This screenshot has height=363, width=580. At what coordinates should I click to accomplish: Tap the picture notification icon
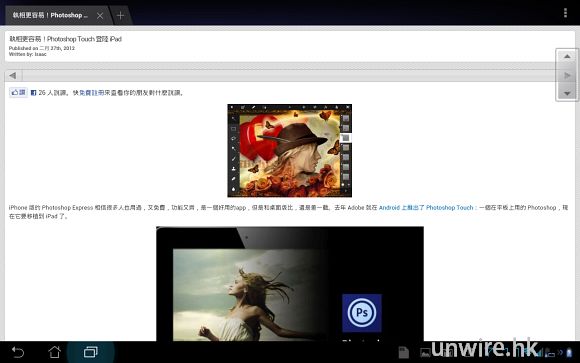pos(425,353)
